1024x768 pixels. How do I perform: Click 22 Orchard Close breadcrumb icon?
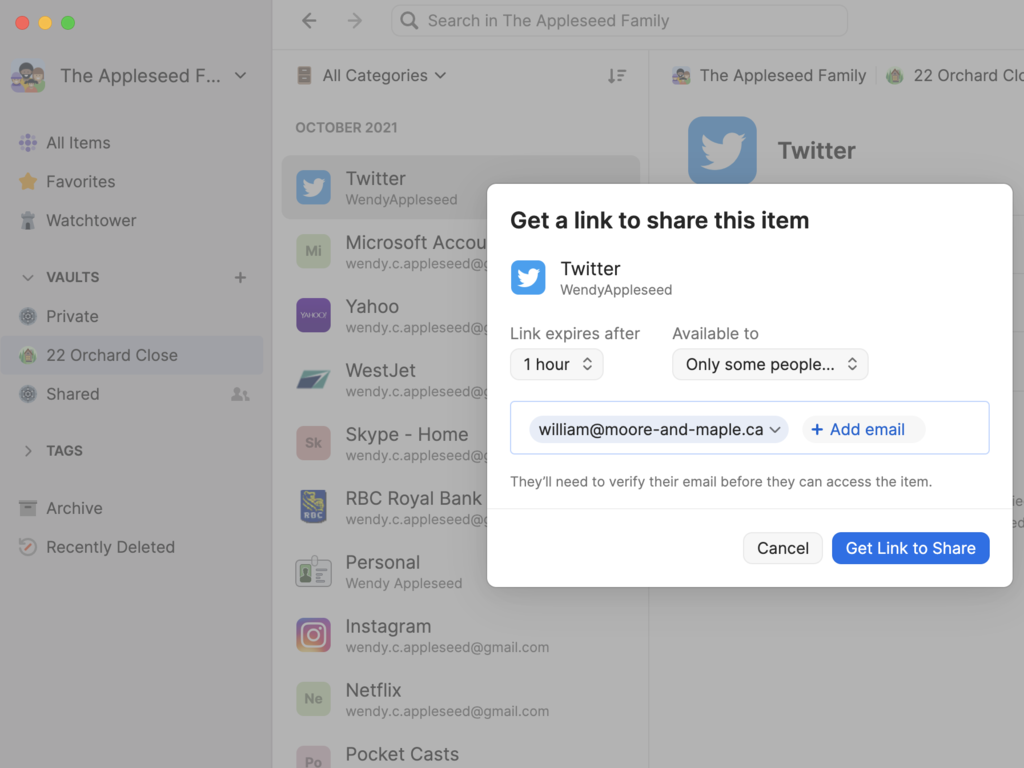pyautogui.click(x=895, y=76)
